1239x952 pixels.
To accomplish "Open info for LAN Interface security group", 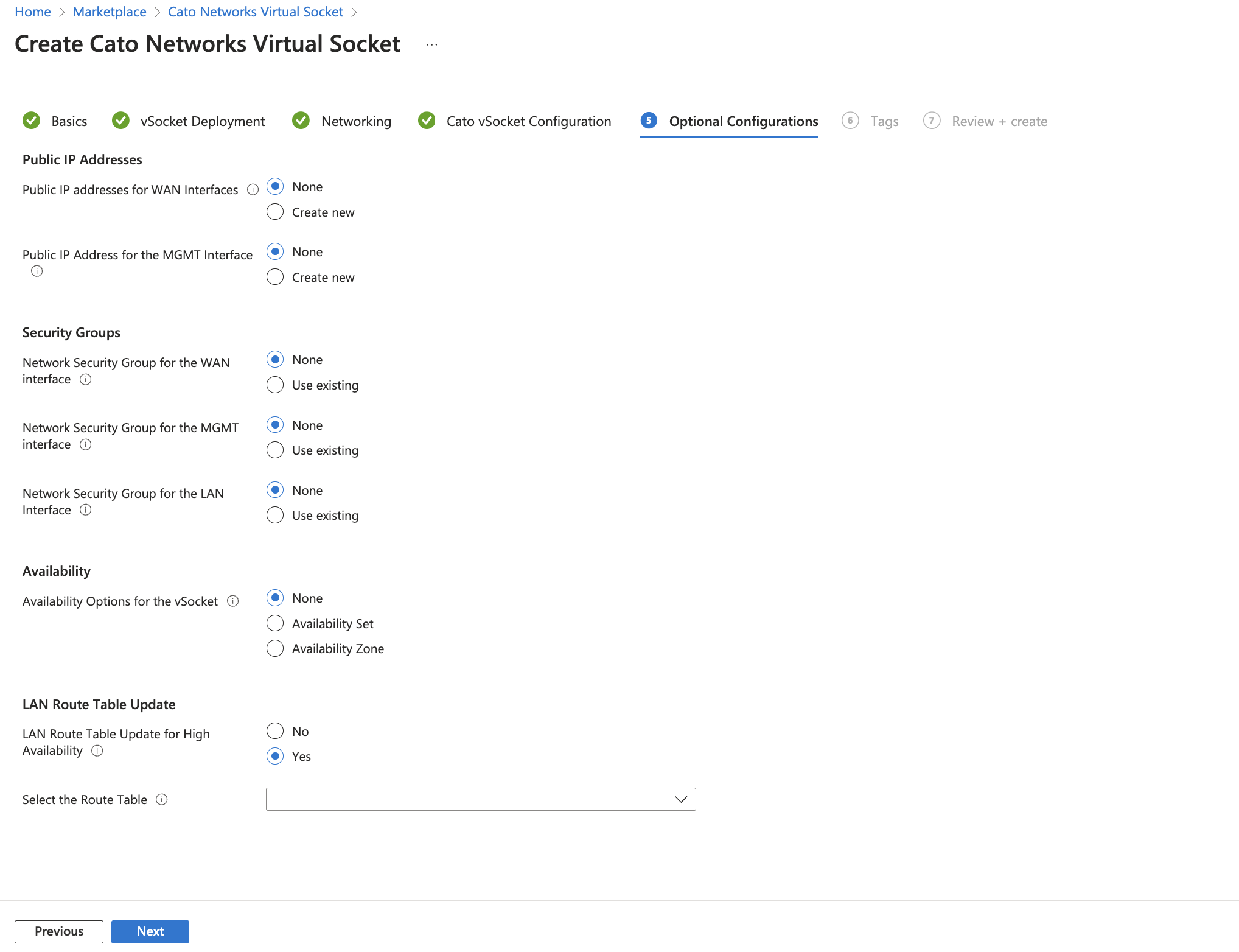I will pos(86,509).
